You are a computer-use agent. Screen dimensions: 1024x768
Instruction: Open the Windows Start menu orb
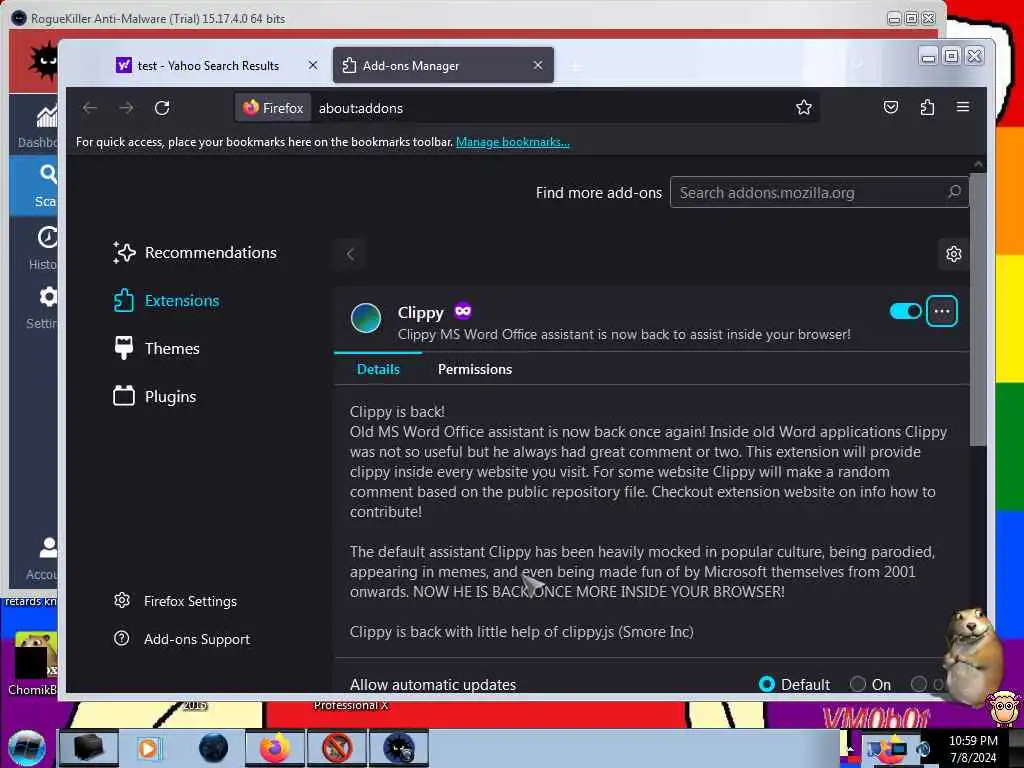(x=26, y=748)
